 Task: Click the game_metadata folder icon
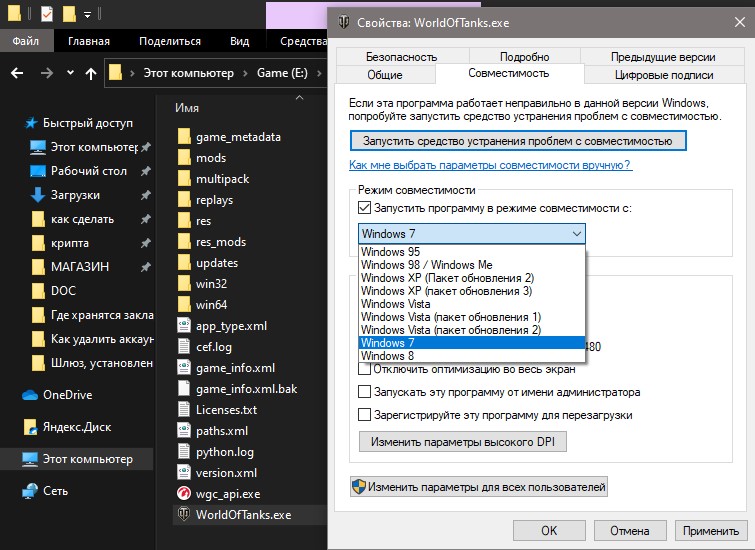coord(184,136)
